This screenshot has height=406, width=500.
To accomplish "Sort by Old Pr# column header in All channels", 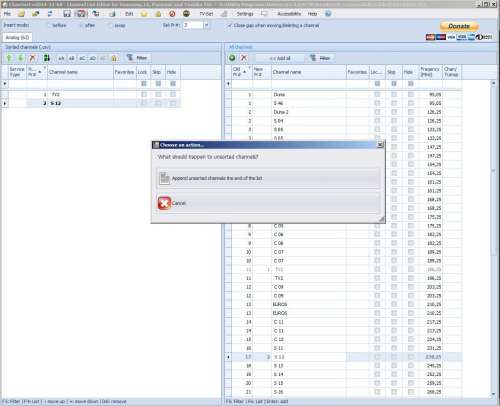I will 241,72.
